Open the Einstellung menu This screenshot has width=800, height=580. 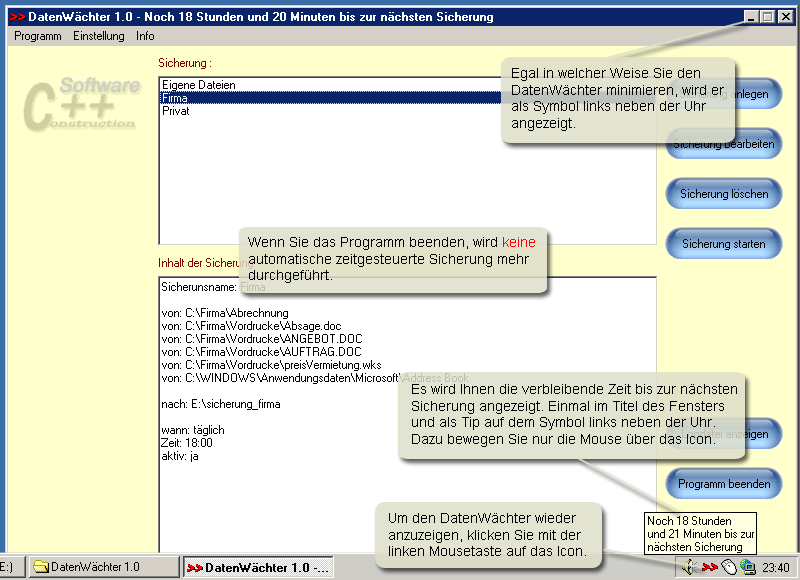pos(99,36)
